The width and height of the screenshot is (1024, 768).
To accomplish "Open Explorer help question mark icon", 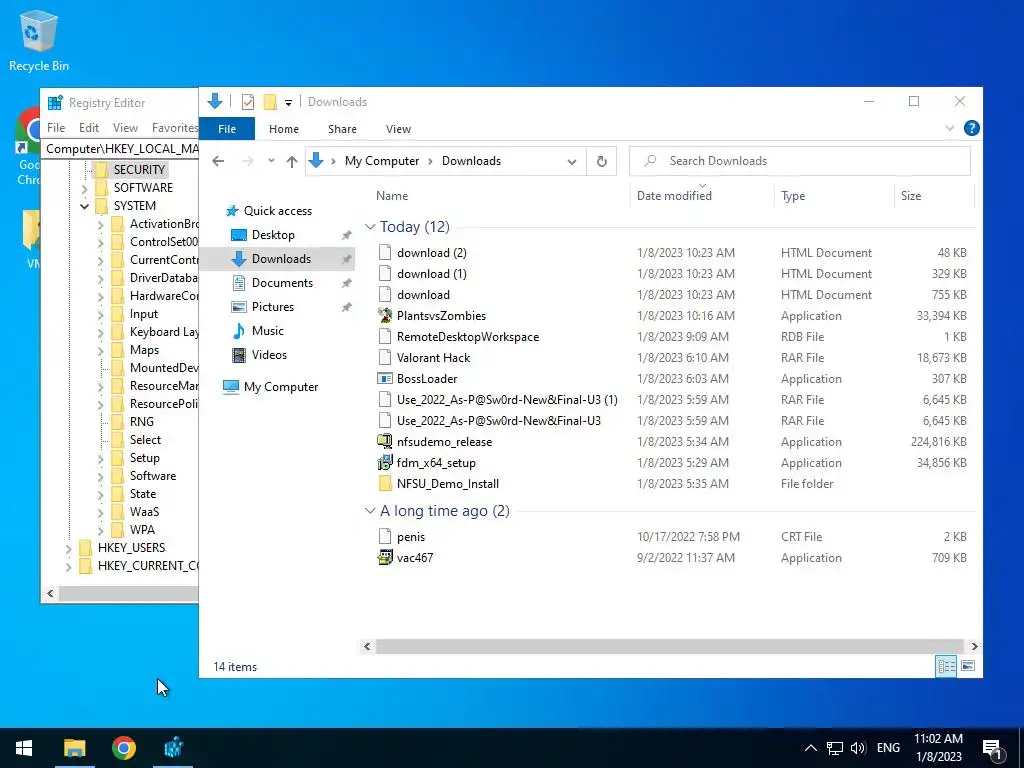I will 971,129.
